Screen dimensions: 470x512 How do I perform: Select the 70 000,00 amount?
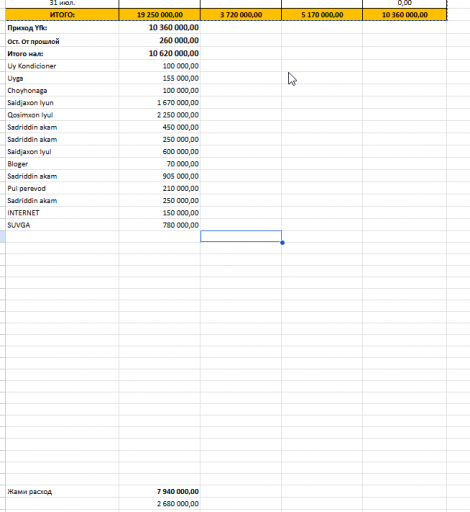[x=159, y=164]
